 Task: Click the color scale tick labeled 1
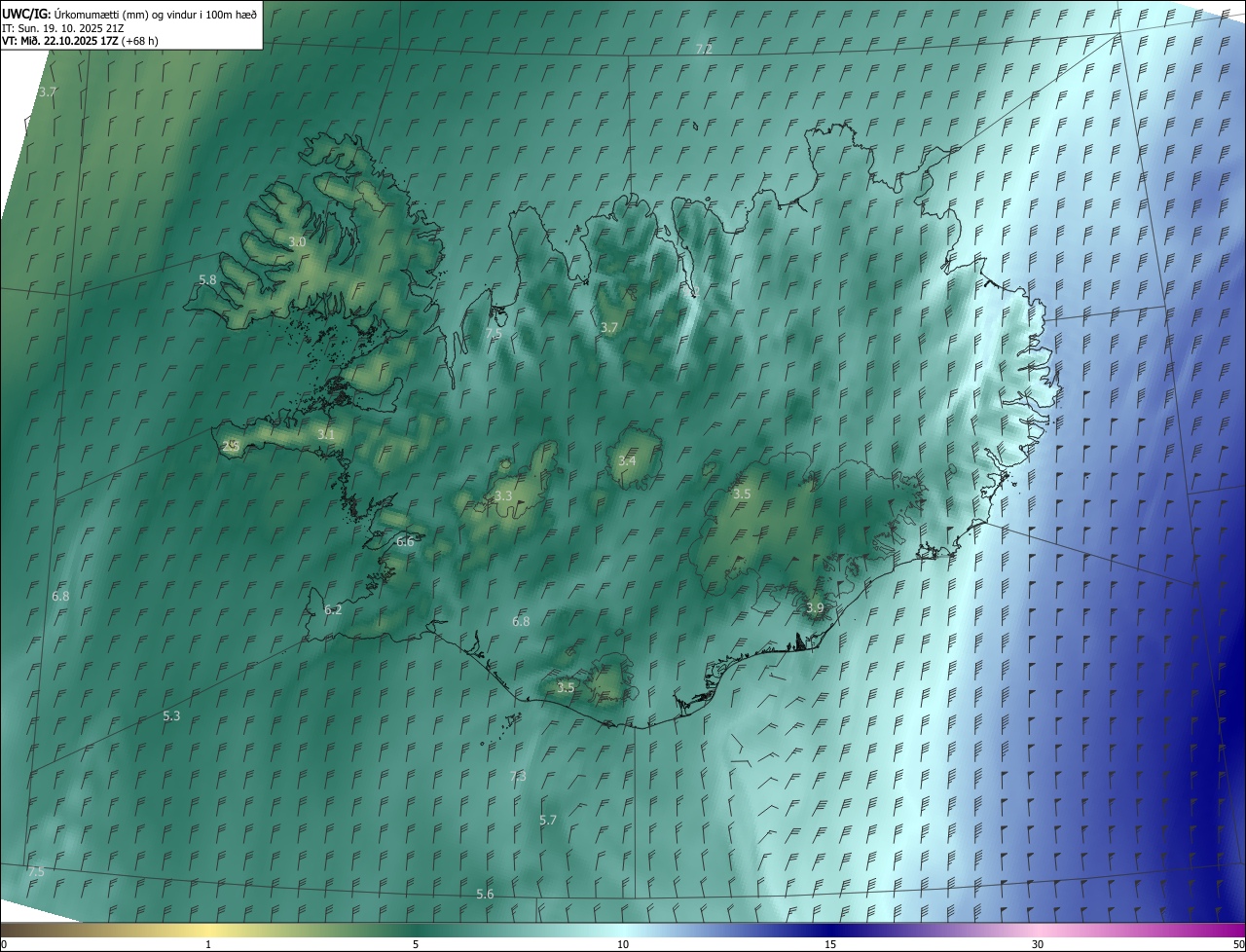[x=208, y=944]
